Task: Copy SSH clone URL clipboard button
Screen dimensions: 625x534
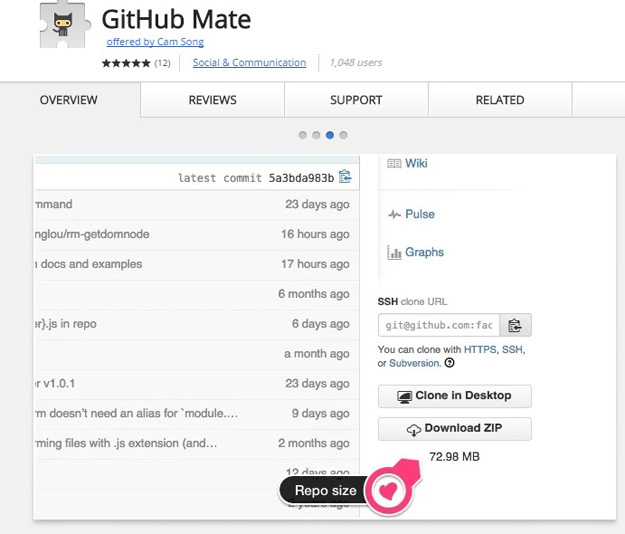Action: click(x=515, y=325)
